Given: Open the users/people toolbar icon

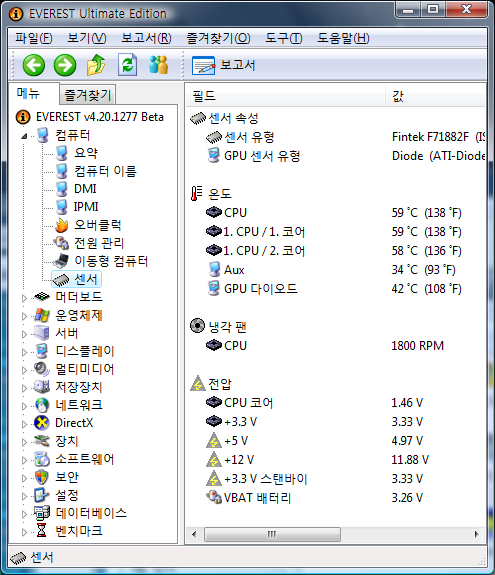Looking at the screenshot, I should point(158,65).
